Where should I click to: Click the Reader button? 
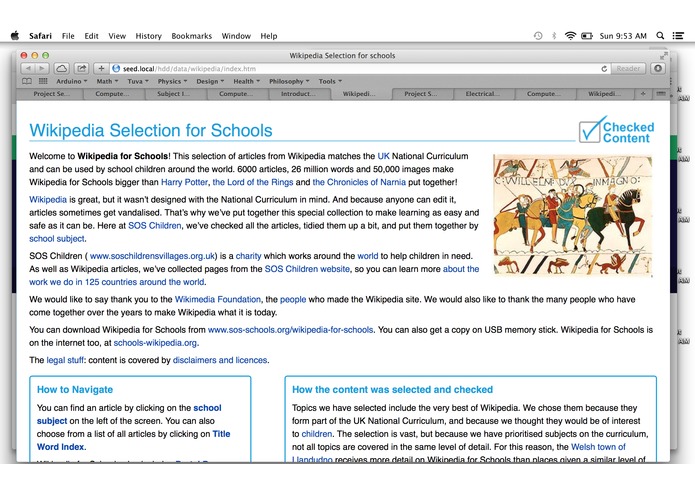pos(628,69)
